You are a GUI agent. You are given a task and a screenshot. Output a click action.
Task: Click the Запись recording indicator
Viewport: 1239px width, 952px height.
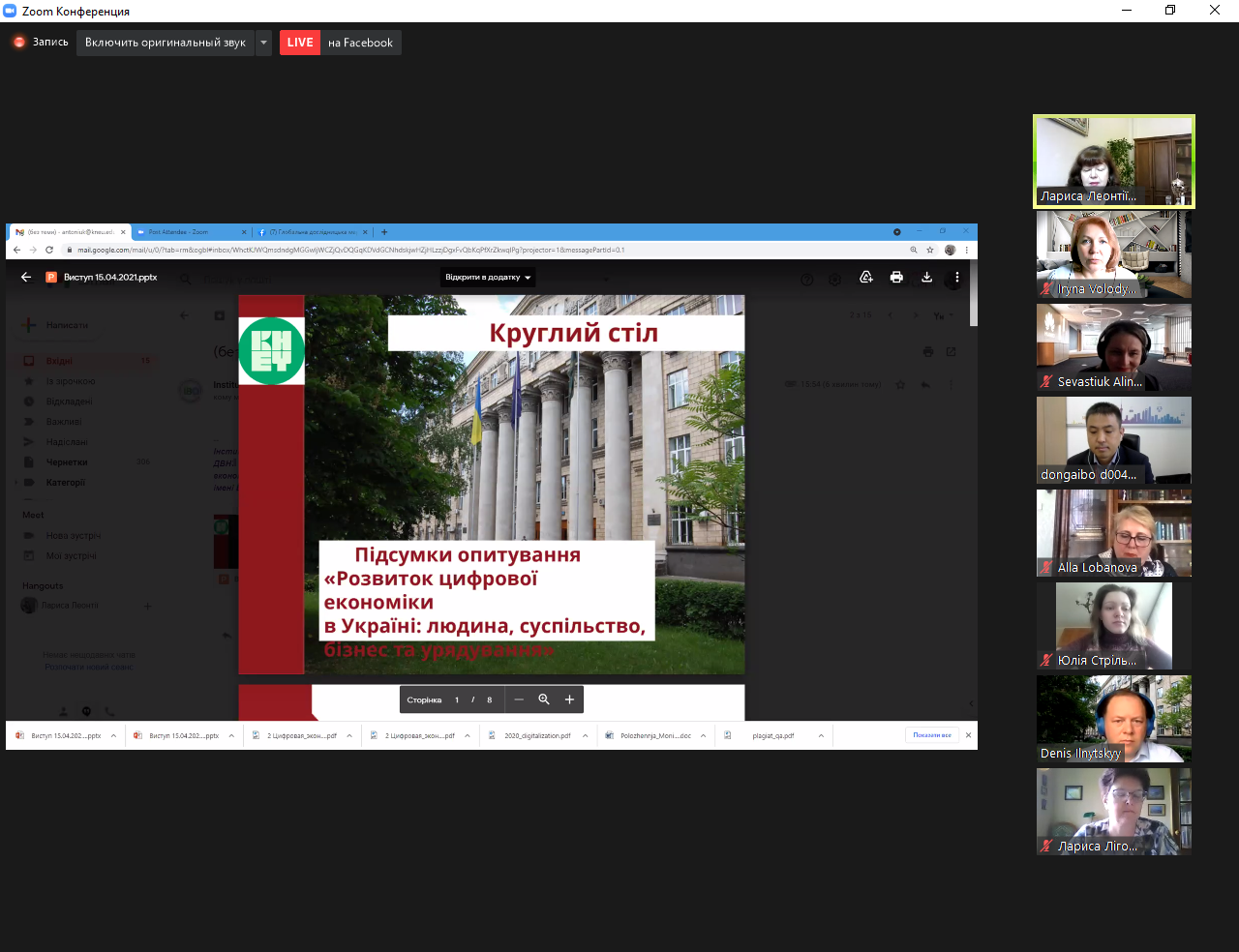[x=41, y=43]
